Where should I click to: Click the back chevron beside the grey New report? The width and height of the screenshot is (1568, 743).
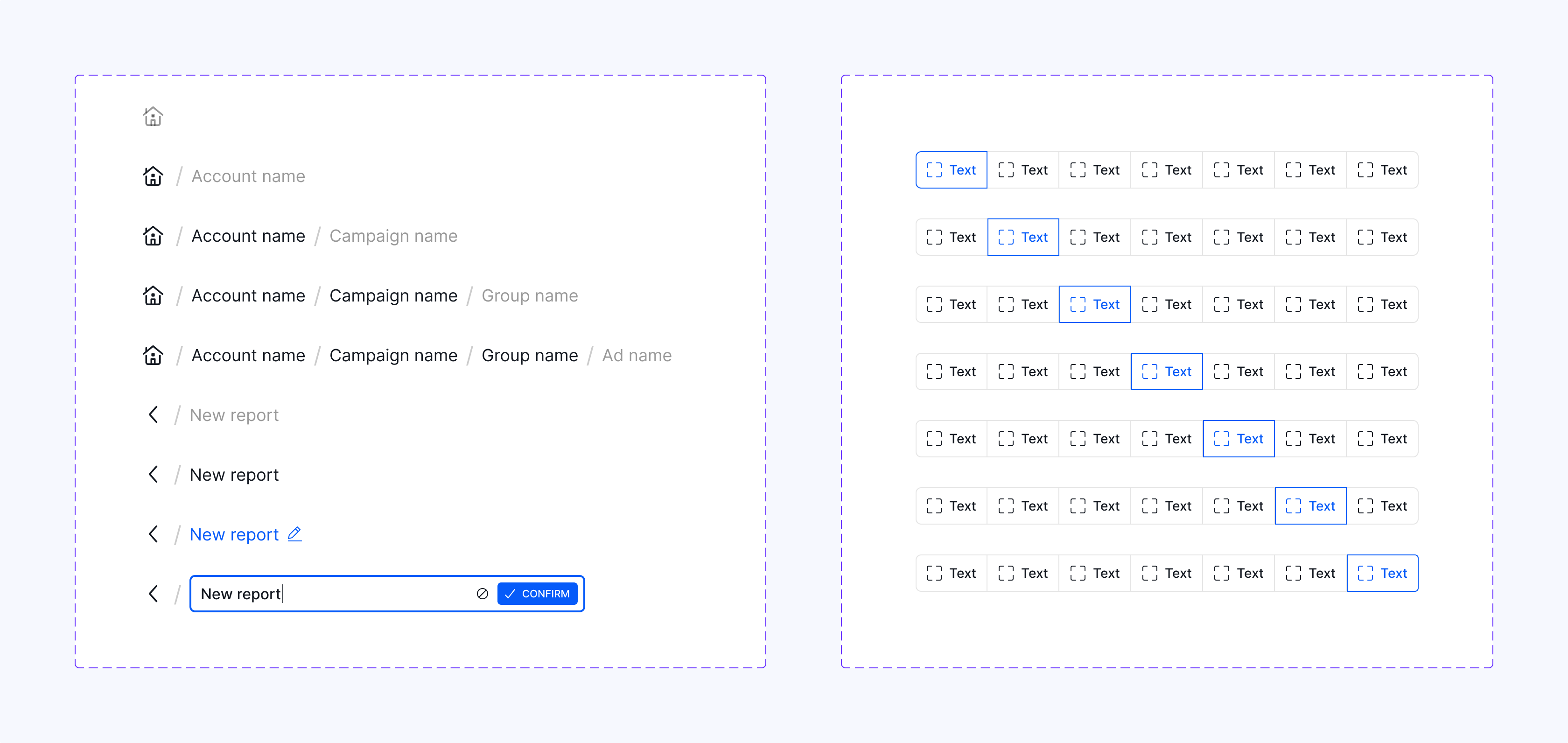[153, 414]
